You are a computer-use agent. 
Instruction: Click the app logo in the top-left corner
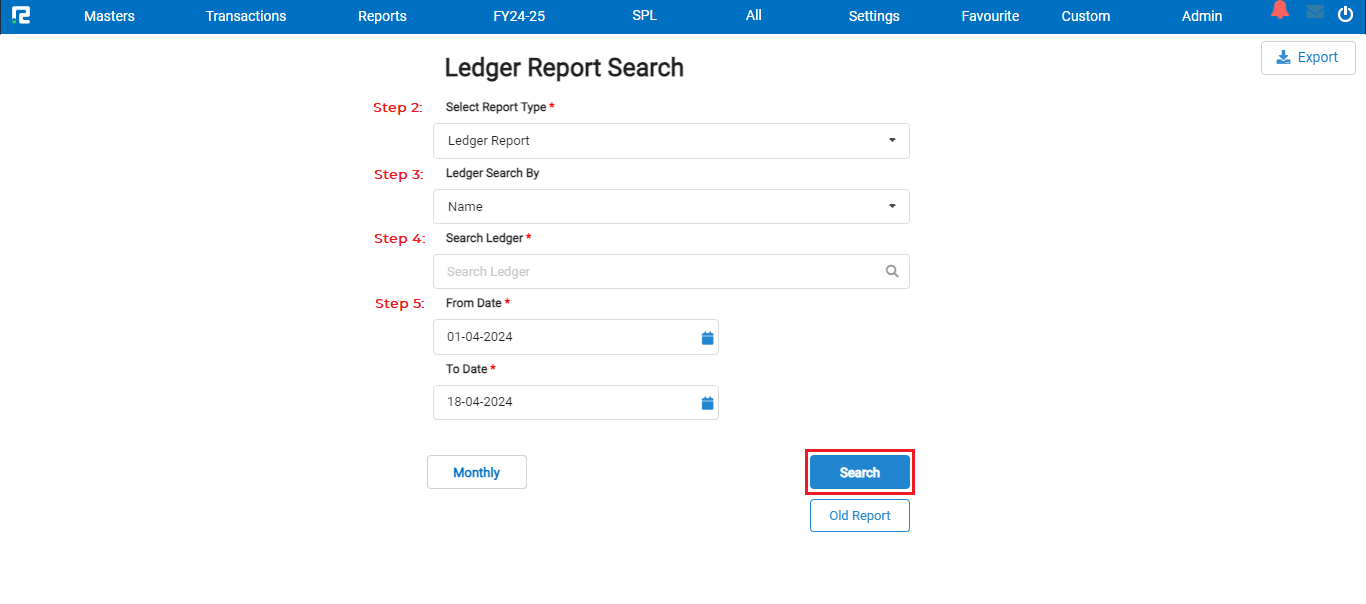[x=21, y=15]
